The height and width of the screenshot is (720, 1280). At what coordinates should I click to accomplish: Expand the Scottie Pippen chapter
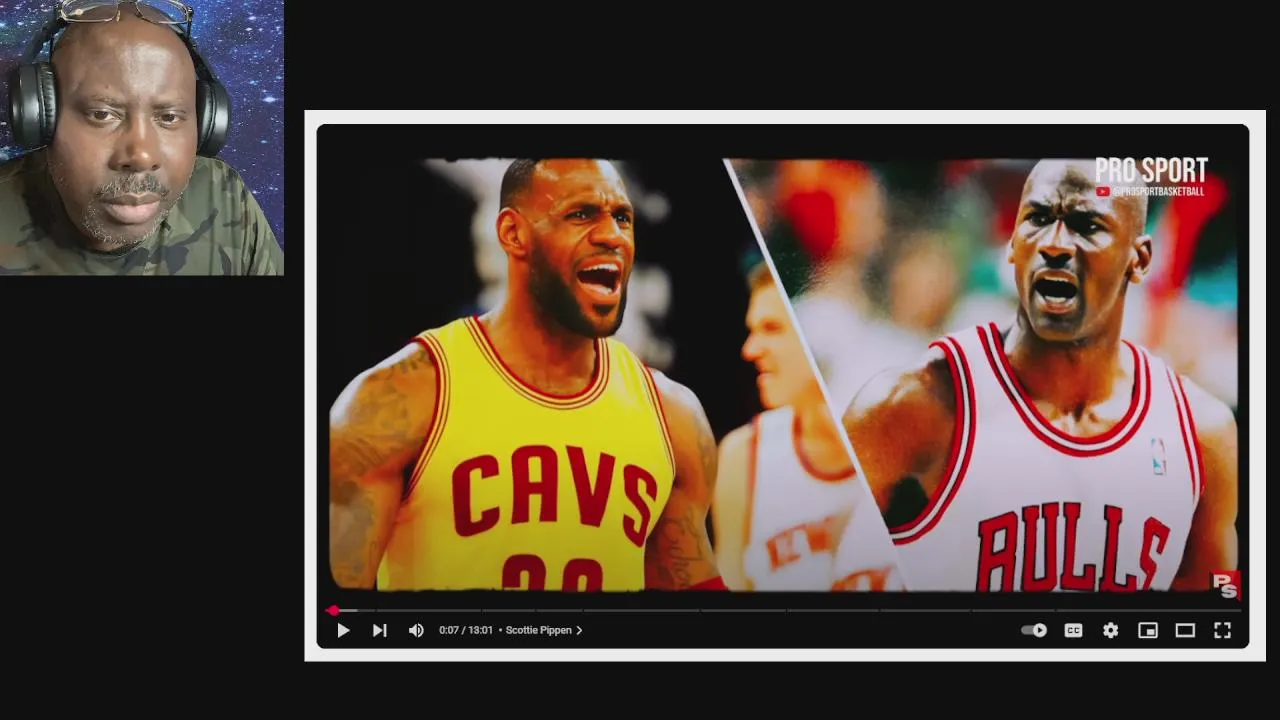click(x=544, y=630)
